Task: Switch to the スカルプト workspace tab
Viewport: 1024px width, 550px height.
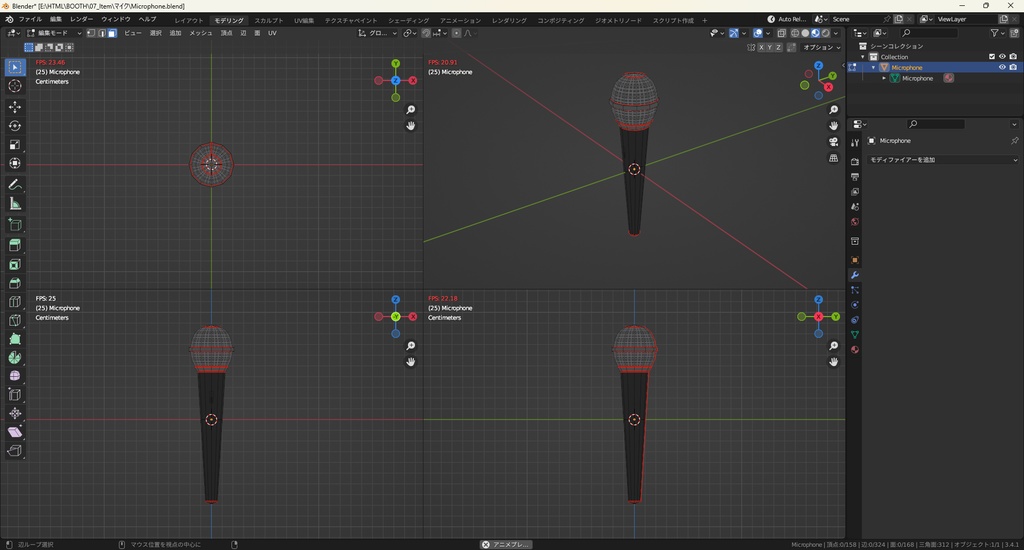Action: click(x=268, y=20)
